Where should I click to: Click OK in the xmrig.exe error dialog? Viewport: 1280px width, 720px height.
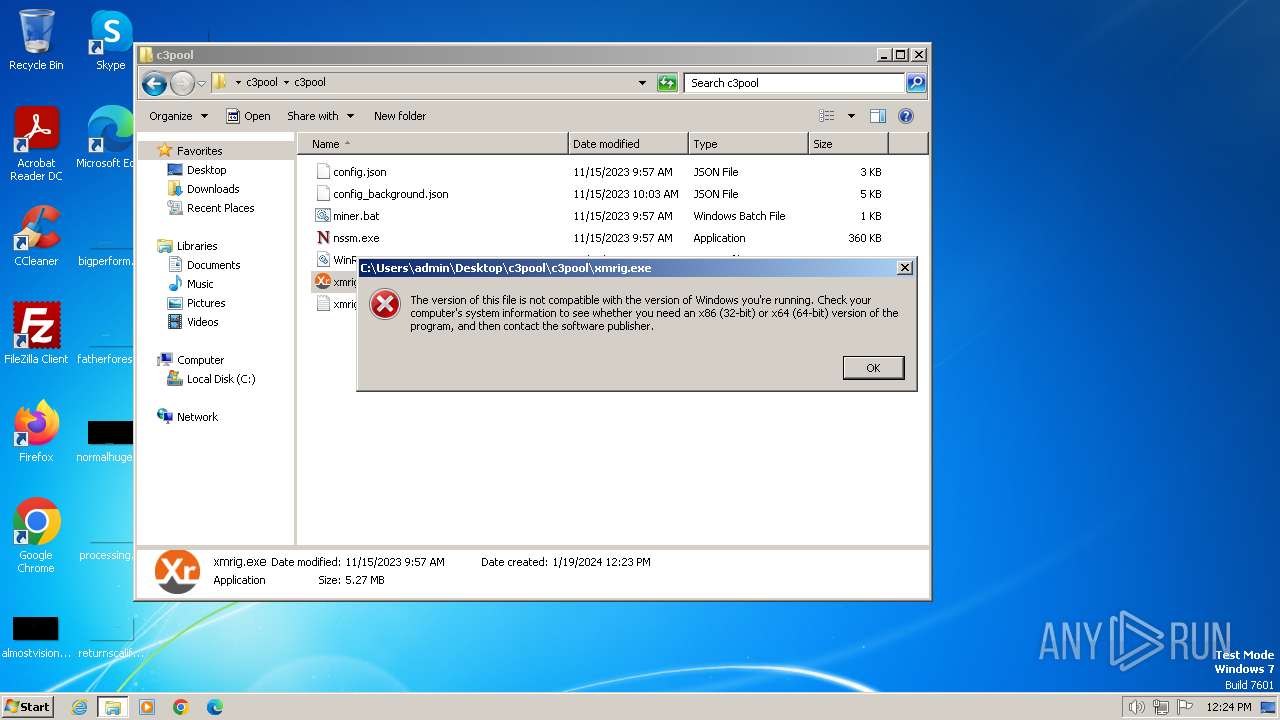click(x=873, y=368)
